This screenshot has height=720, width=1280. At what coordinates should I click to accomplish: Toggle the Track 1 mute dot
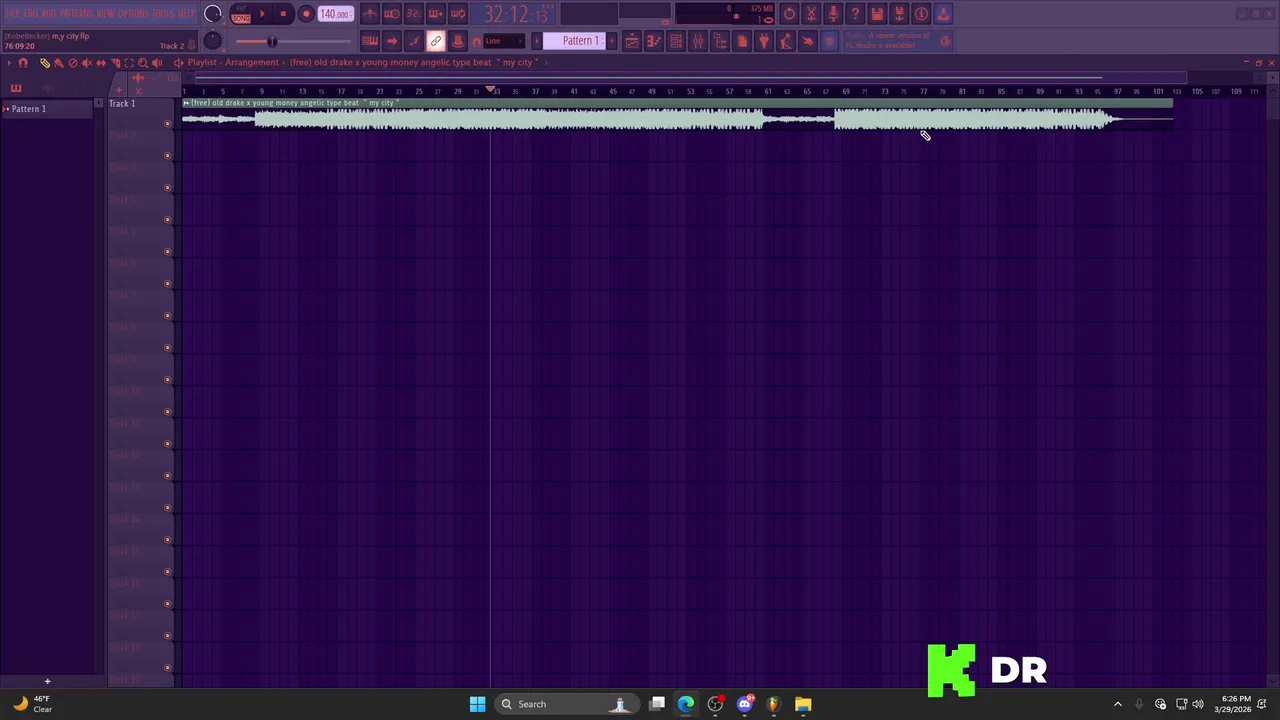point(167,124)
